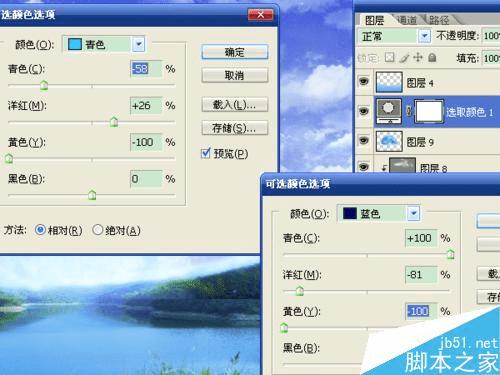Open the 青色 color dropdown arrow
This screenshot has width=500, height=375.
[139, 44]
